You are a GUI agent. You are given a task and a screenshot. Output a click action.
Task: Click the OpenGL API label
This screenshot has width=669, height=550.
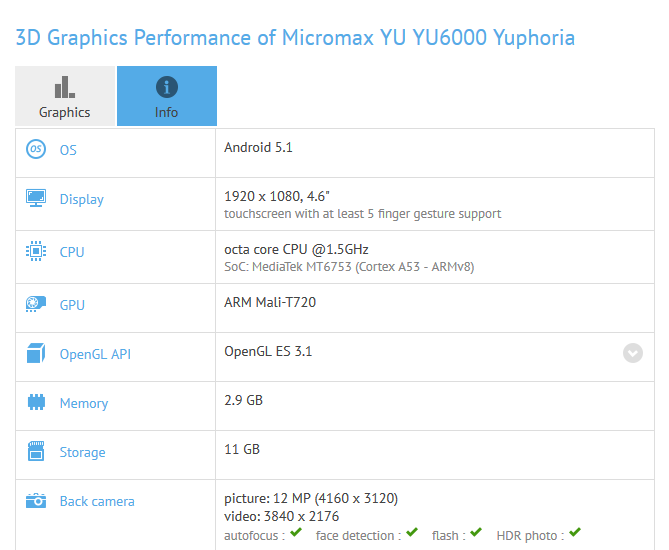[95, 354]
